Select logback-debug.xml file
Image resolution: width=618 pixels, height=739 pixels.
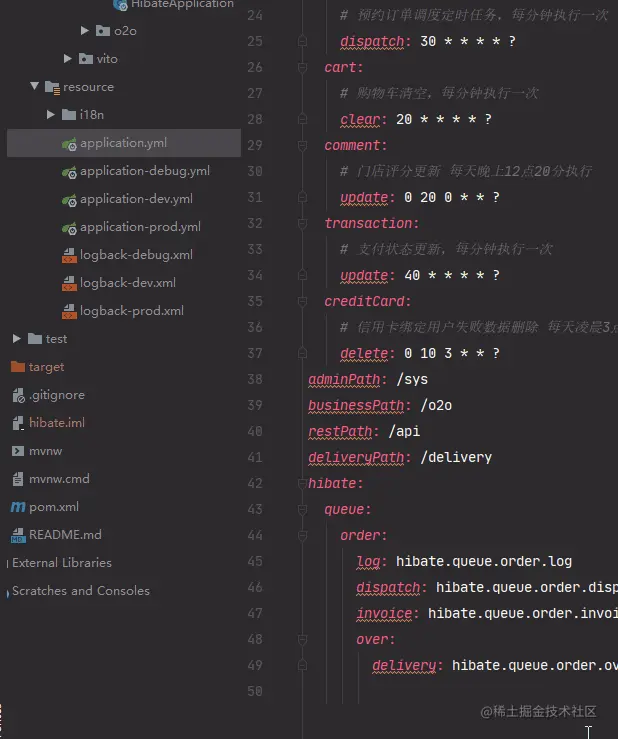pyautogui.click(x=136, y=255)
